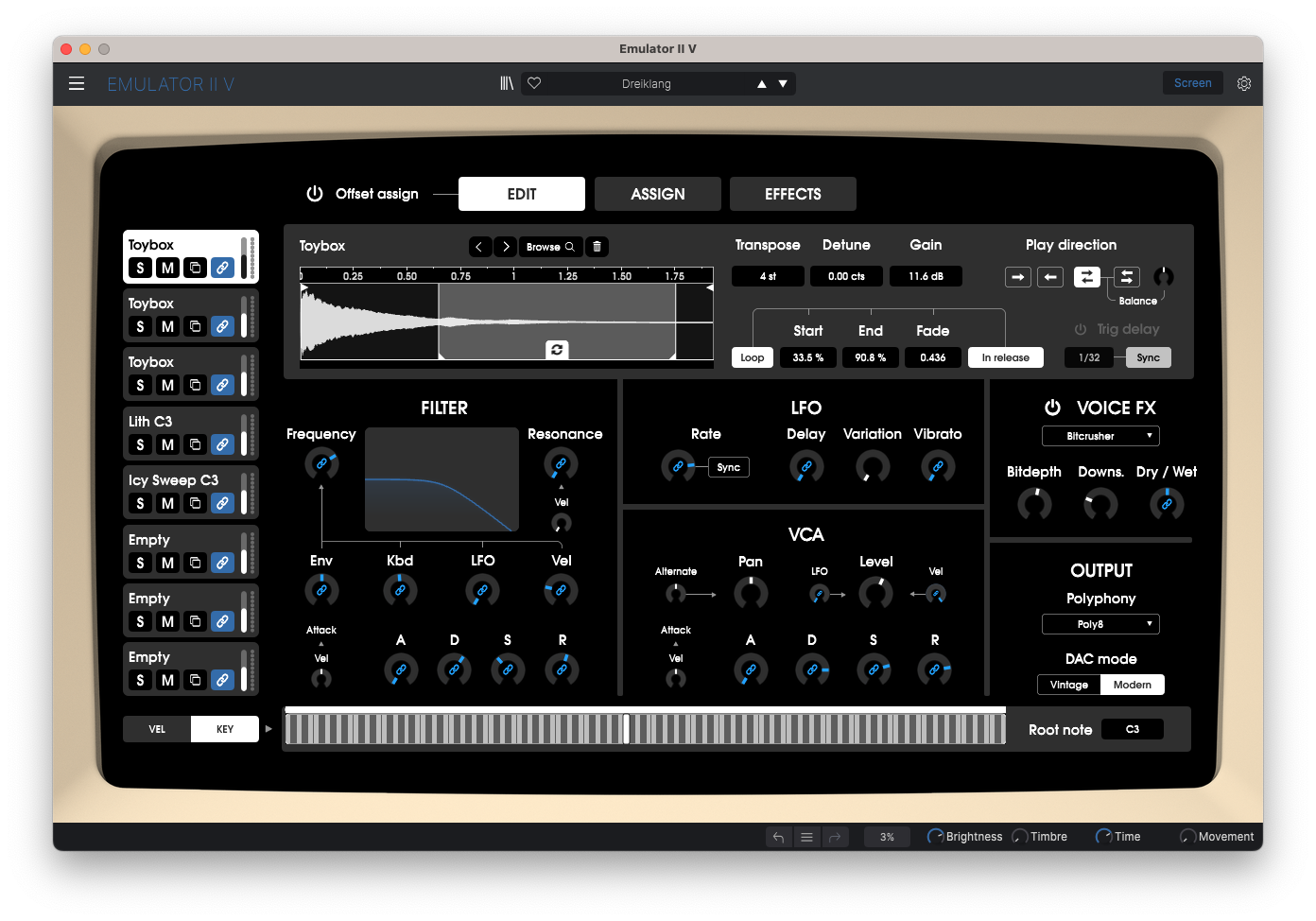Select the last alternate play direction icon

coord(1126,277)
